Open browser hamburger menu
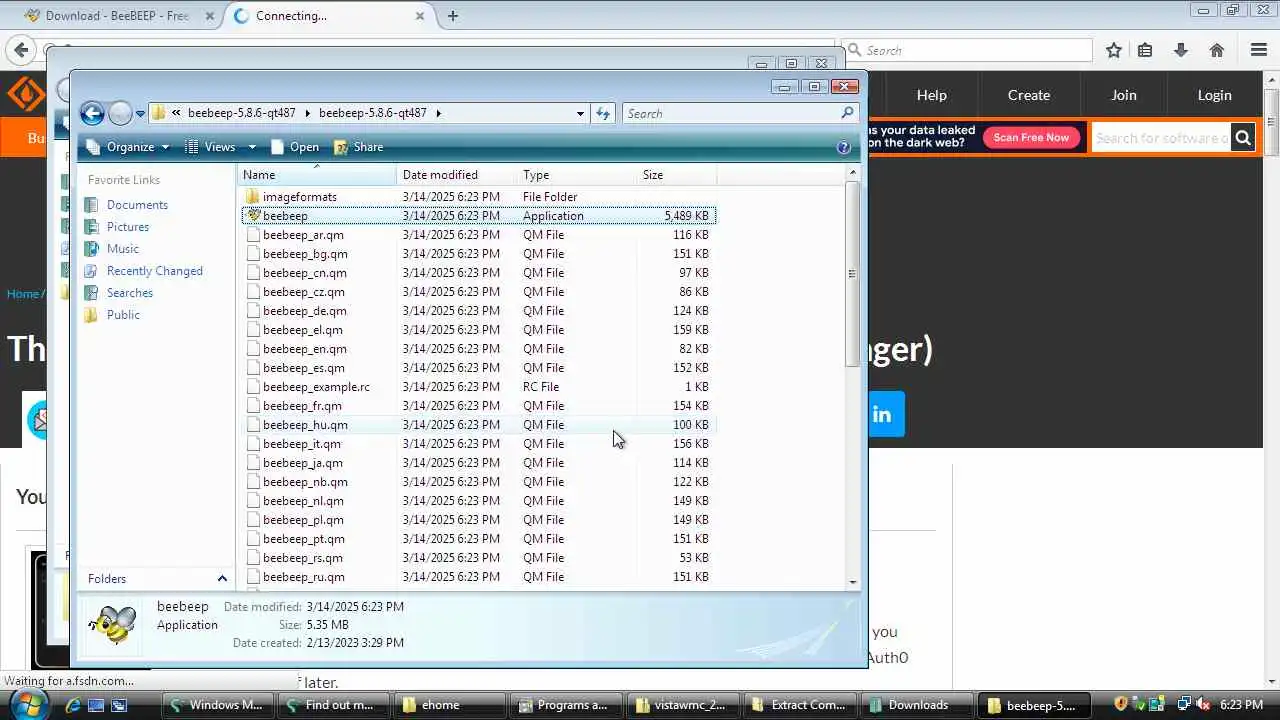 point(1259,50)
